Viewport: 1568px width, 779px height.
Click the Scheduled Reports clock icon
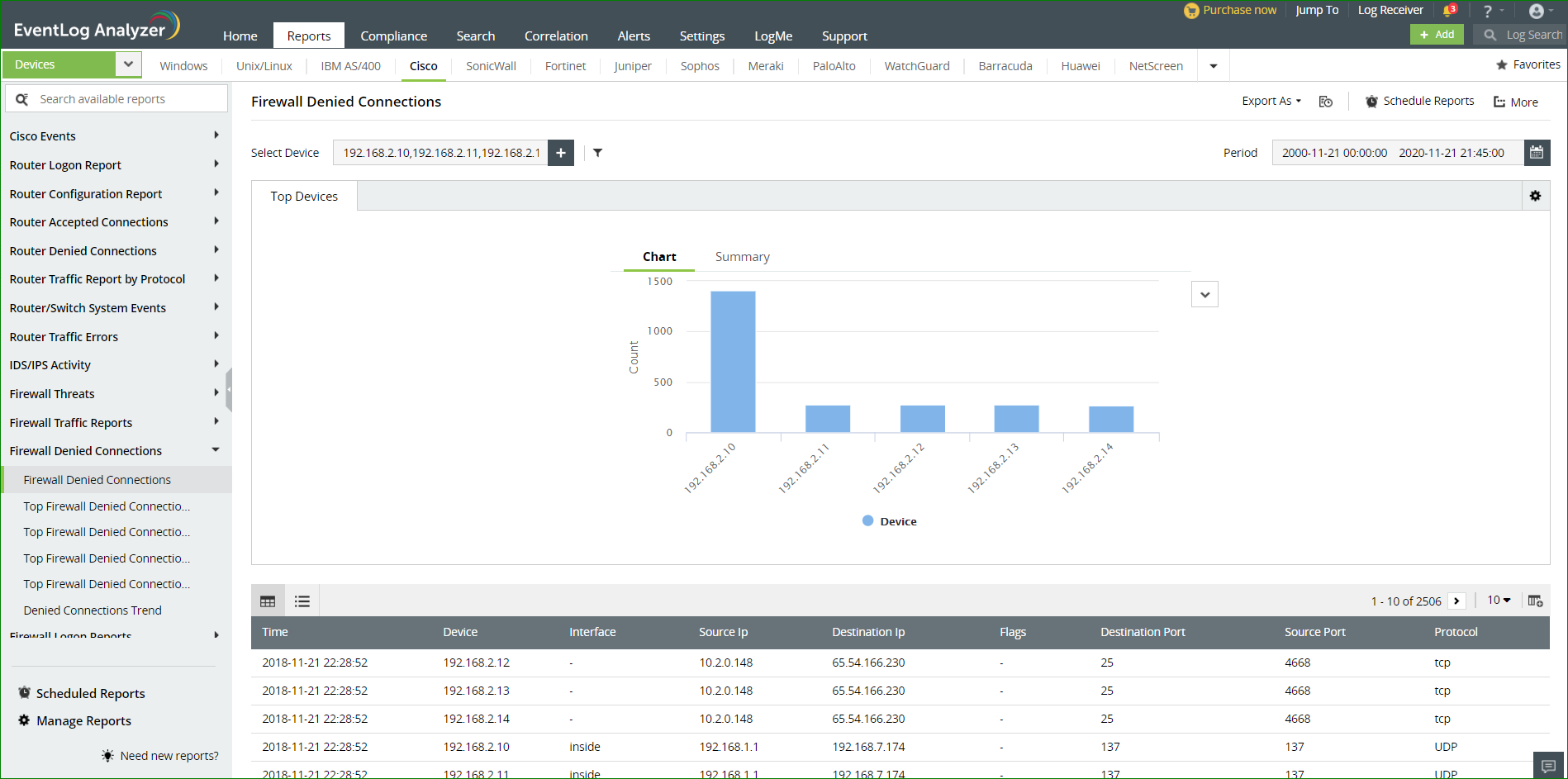pyautogui.click(x=25, y=693)
